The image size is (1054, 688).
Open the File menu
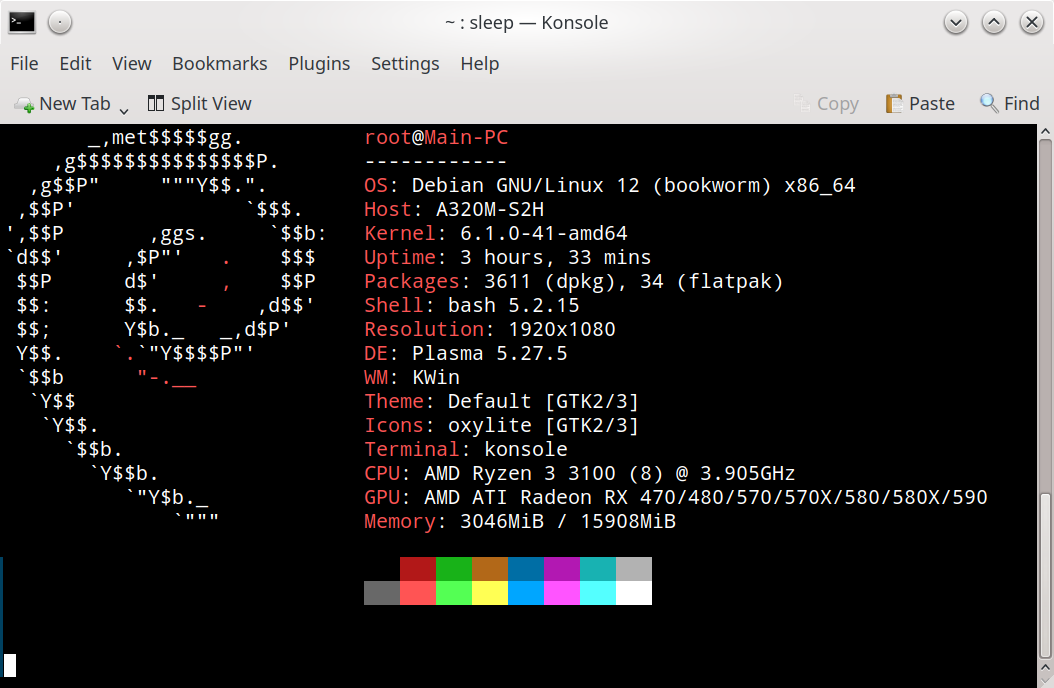tap(24, 64)
